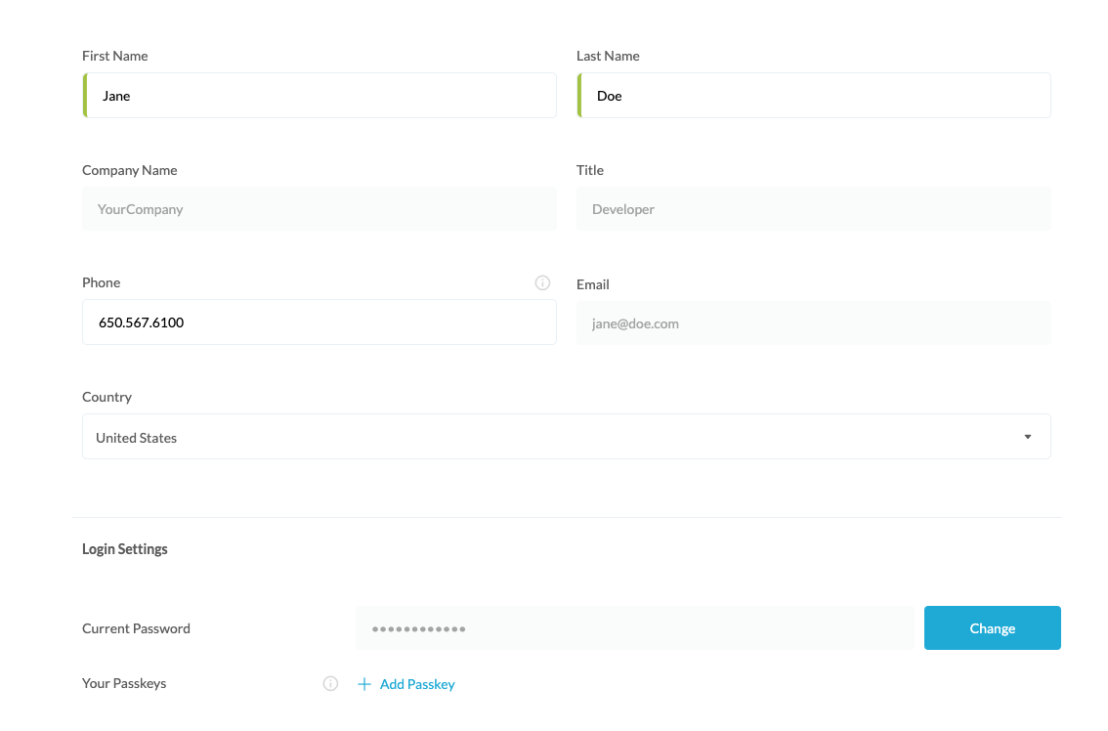Click the Email label above jane@doe.com
This screenshot has width=1108, height=731.
592,284
